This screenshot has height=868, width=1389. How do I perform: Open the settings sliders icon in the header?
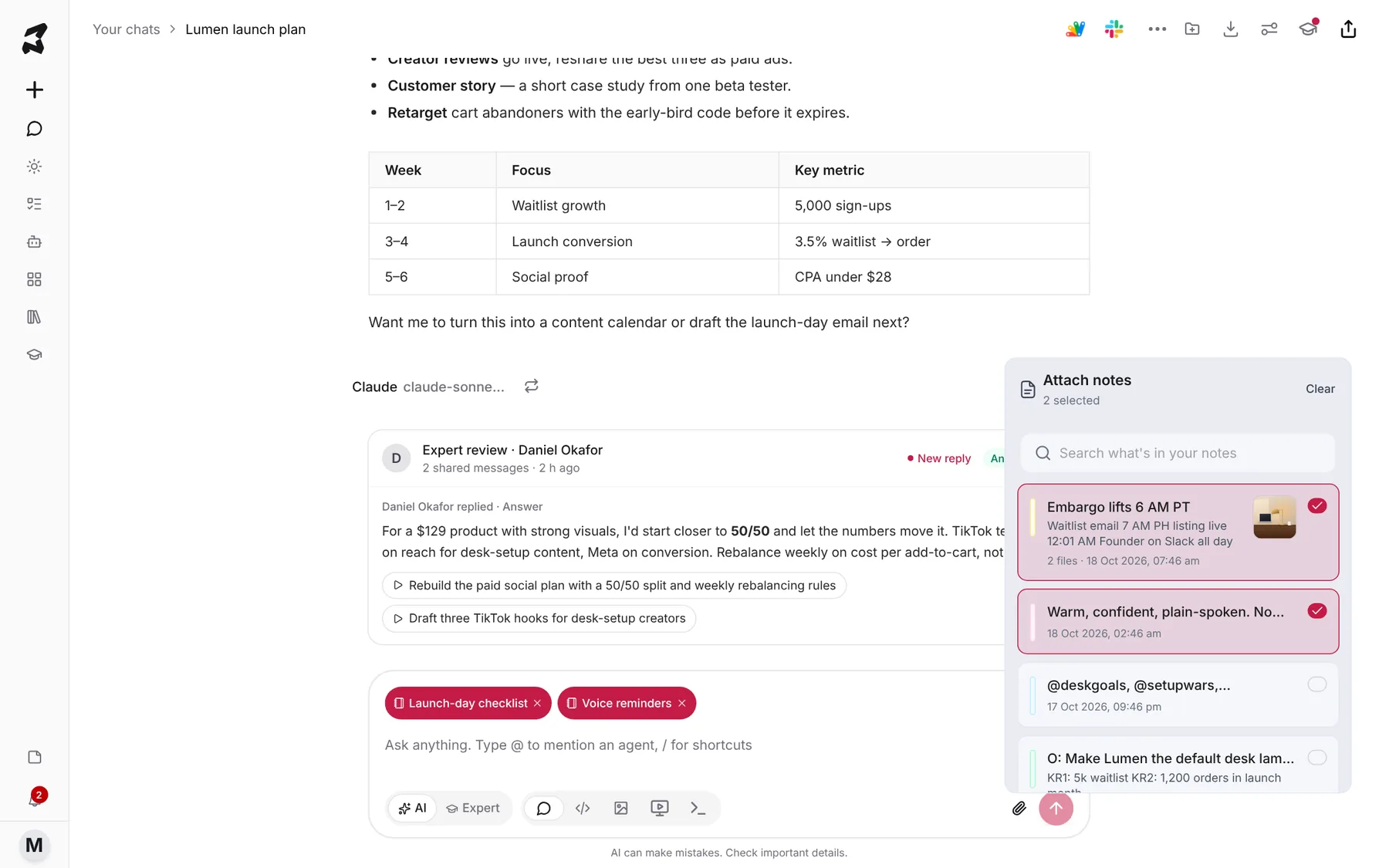tap(1269, 29)
